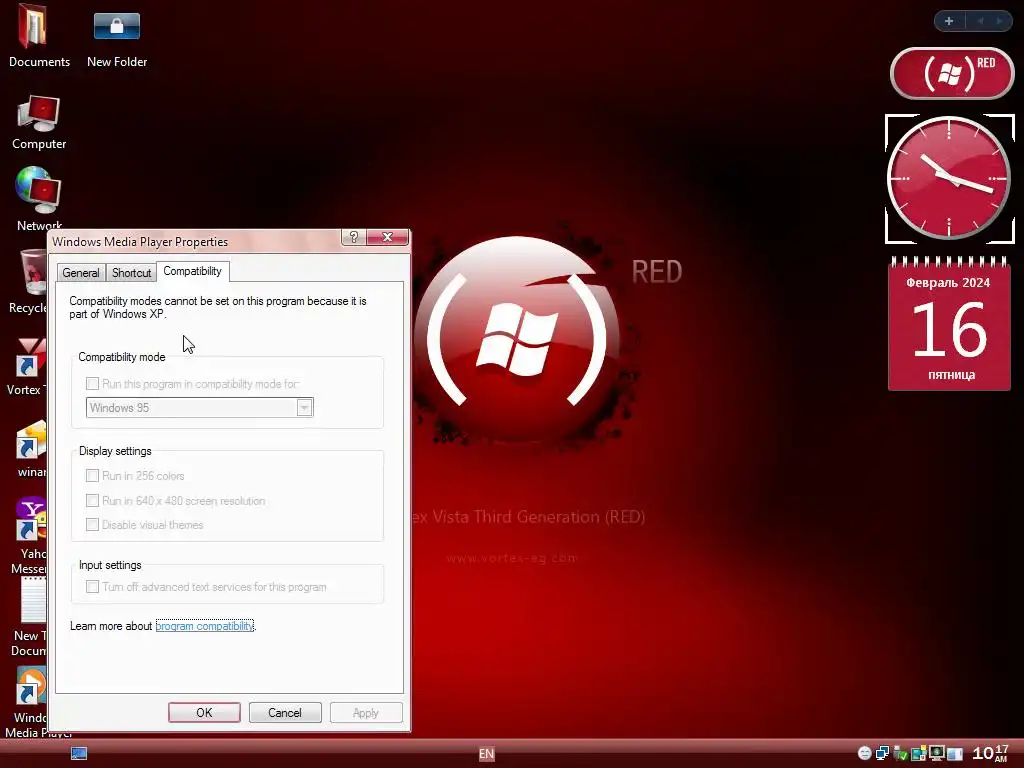Image resolution: width=1024 pixels, height=768 pixels.
Task: Select the Compatibility tab
Action: pyautogui.click(x=193, y=271)
